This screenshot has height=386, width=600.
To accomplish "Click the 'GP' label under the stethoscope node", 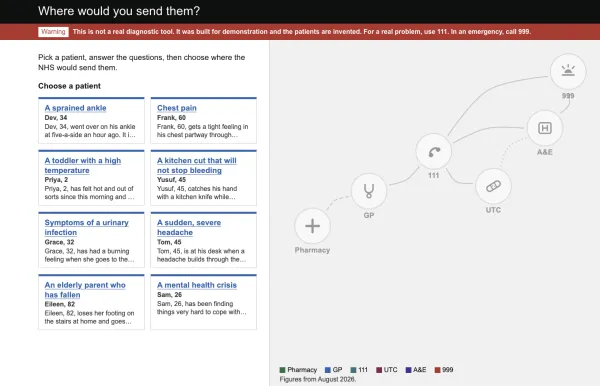I will 368,215.
